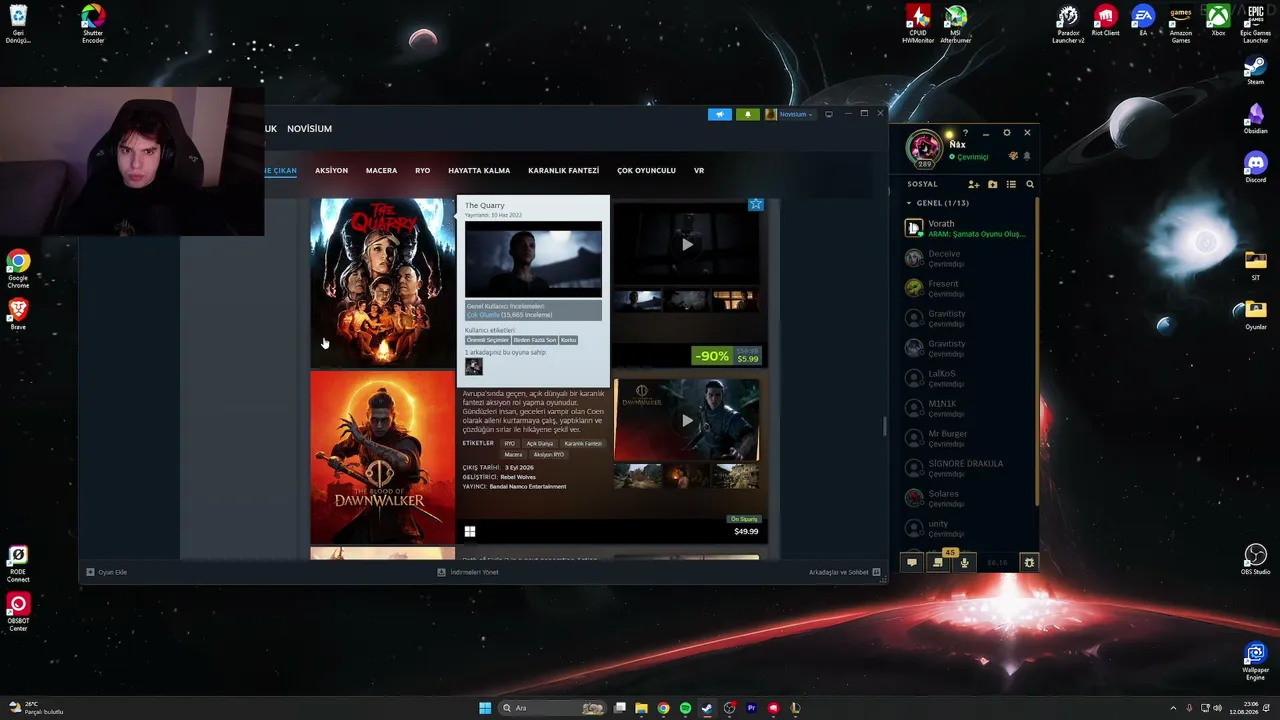Click the Windows platform icon on Dawnwalker
The image size is (1280, 720).
[x=469, y=531]
